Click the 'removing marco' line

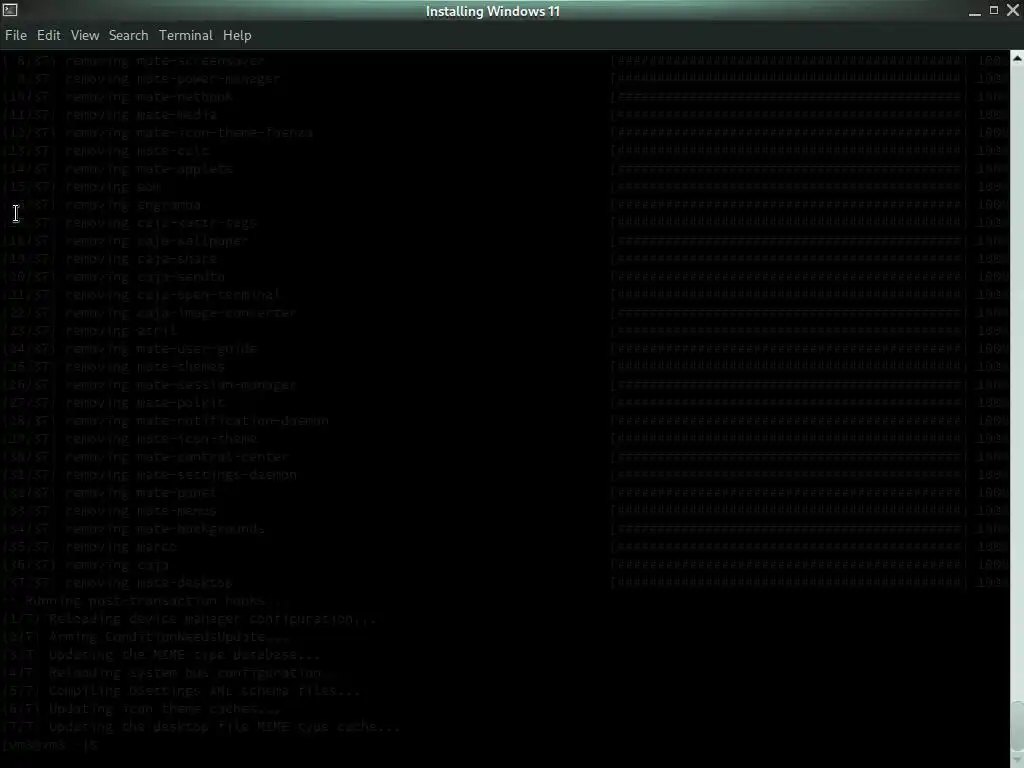[89, 547]
